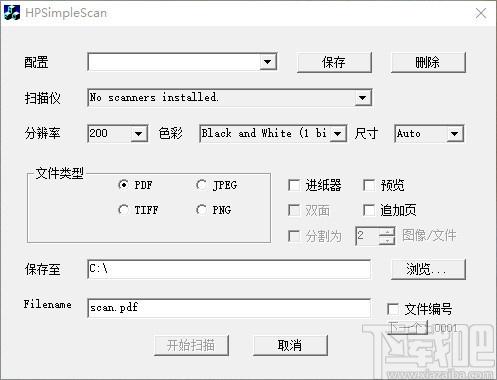Click the Filename field scan.pdf

point(229,307)
